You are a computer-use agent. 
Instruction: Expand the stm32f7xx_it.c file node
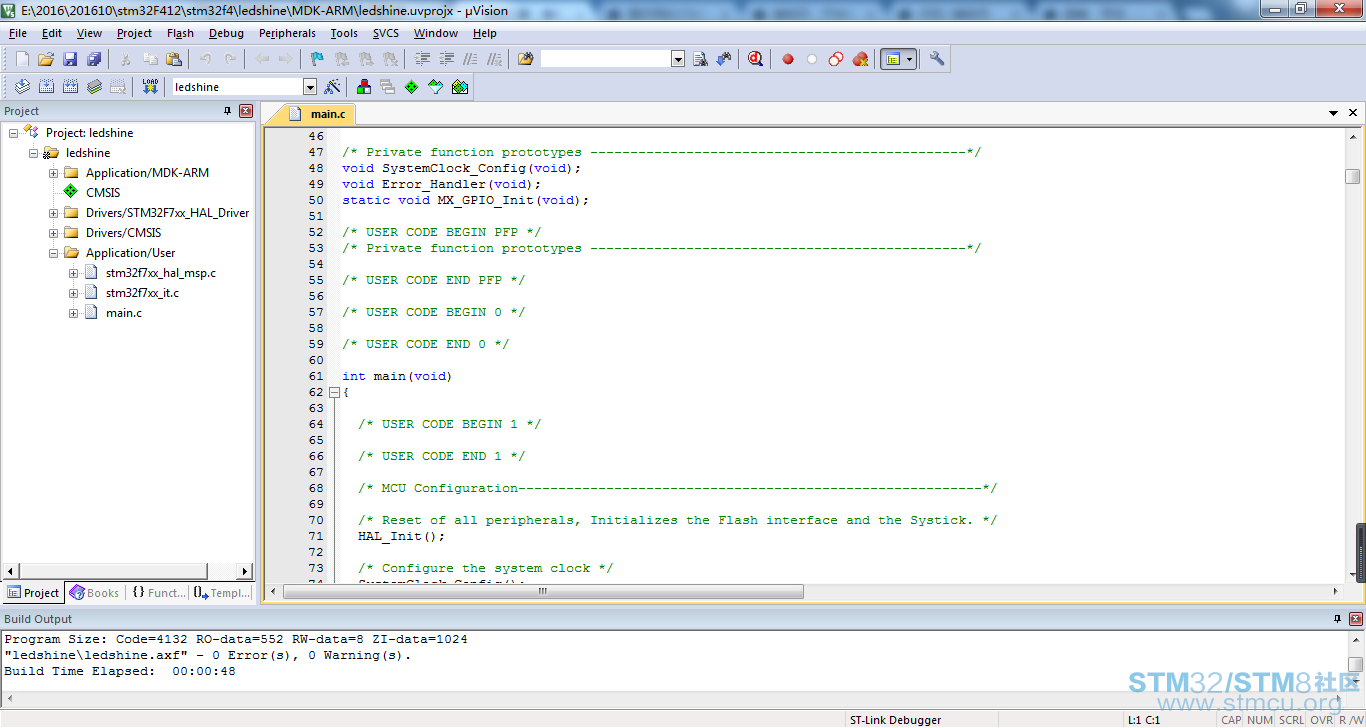[74, 293]
